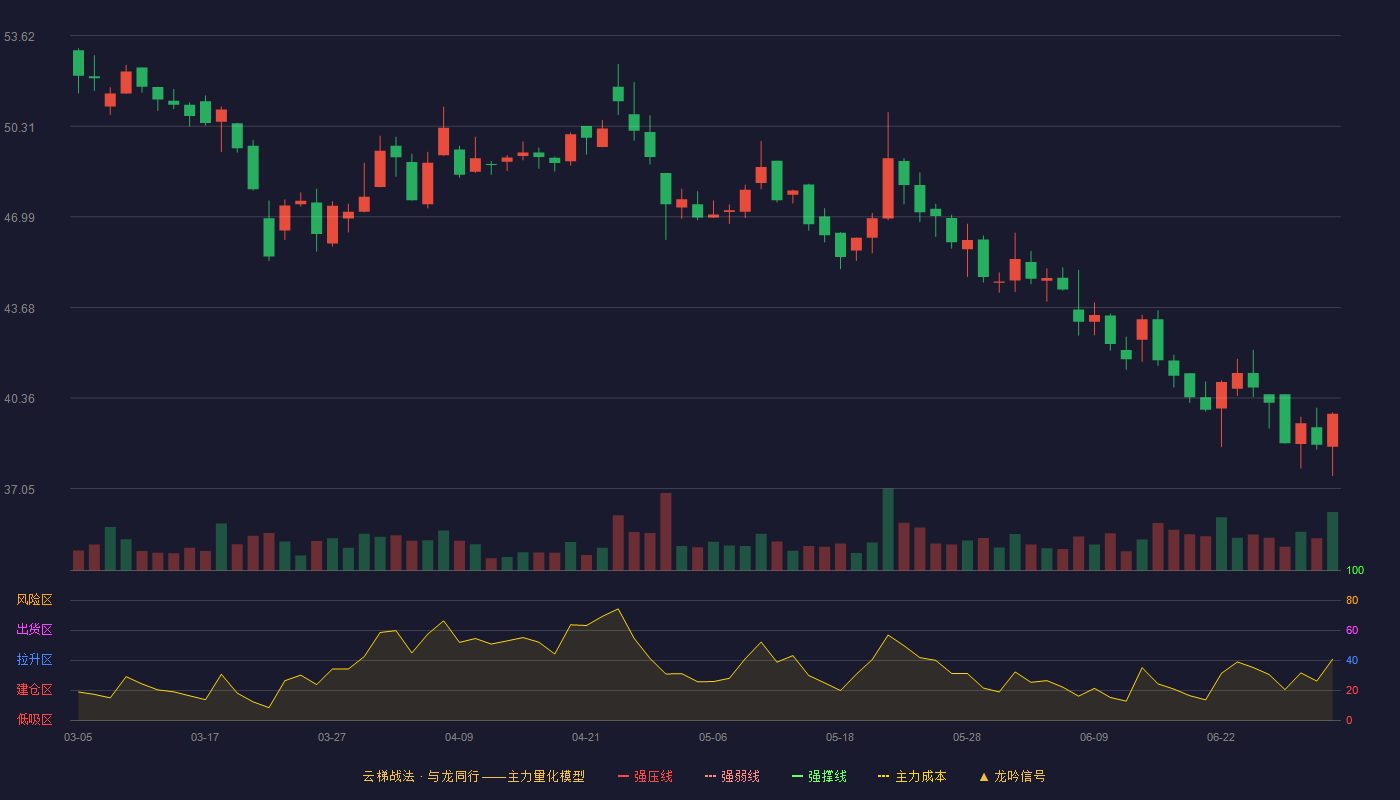Click the 37.05 price axis label
Viewport: 1400px width, 800px height.
19,490
